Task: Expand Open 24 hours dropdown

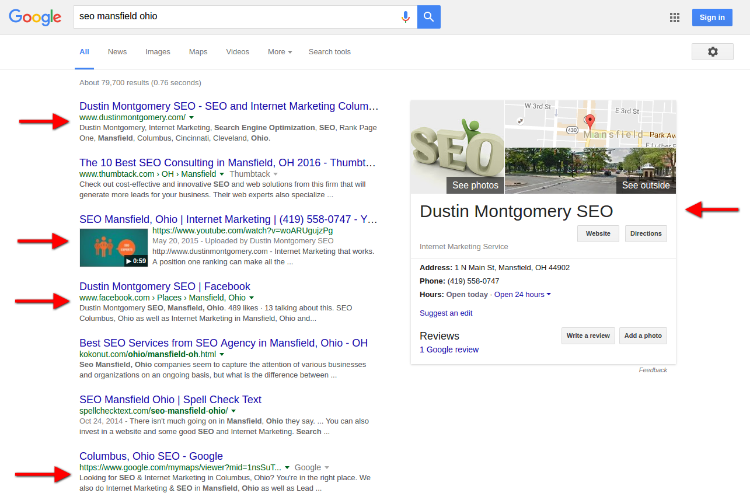Action: coord(522,295)
